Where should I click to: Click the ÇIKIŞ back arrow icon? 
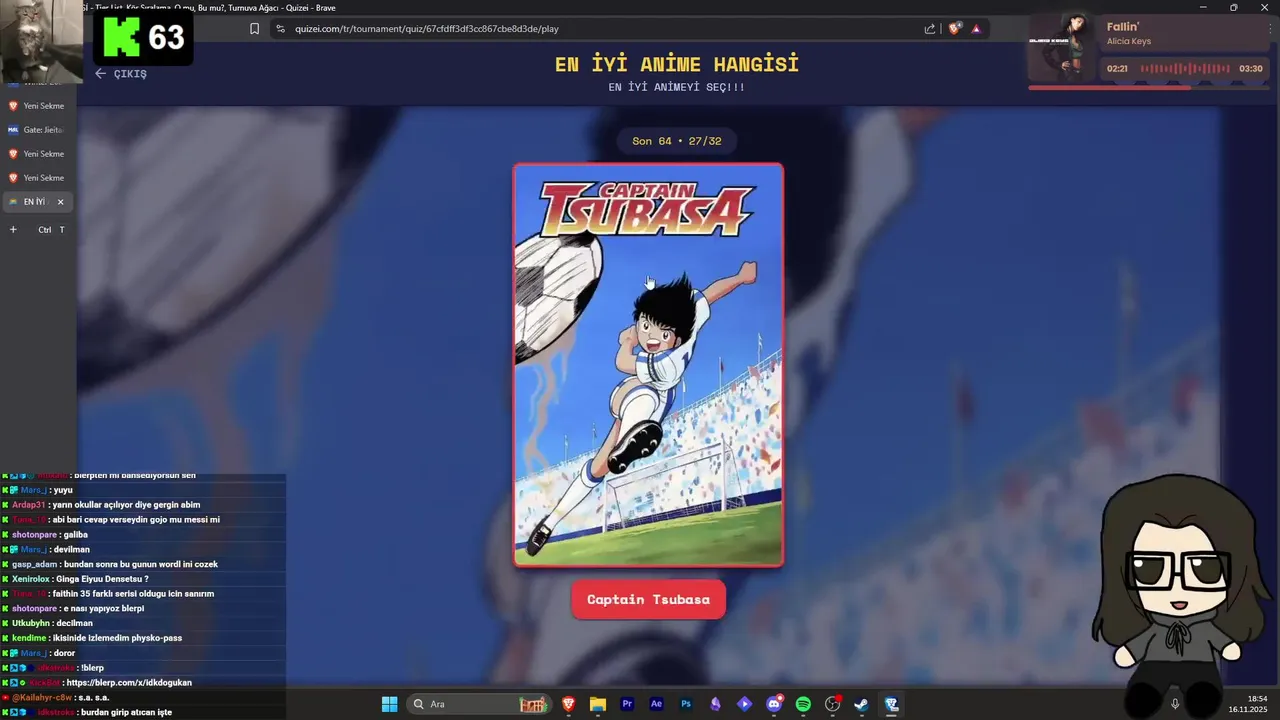[100, 74]
